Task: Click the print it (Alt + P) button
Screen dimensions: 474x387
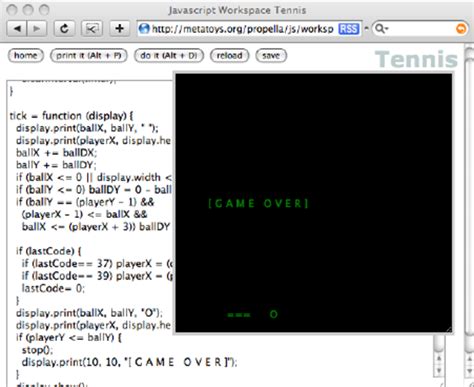Action: (89, 55)
